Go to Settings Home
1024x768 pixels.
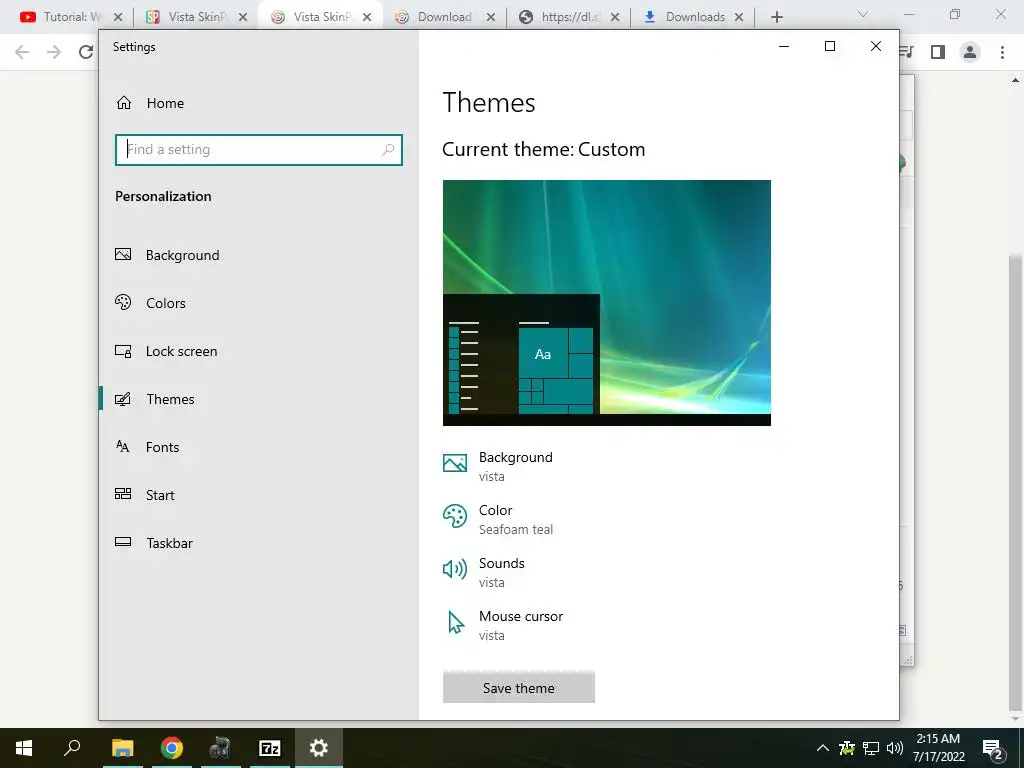pyautogui.click(x=150, y=103)
